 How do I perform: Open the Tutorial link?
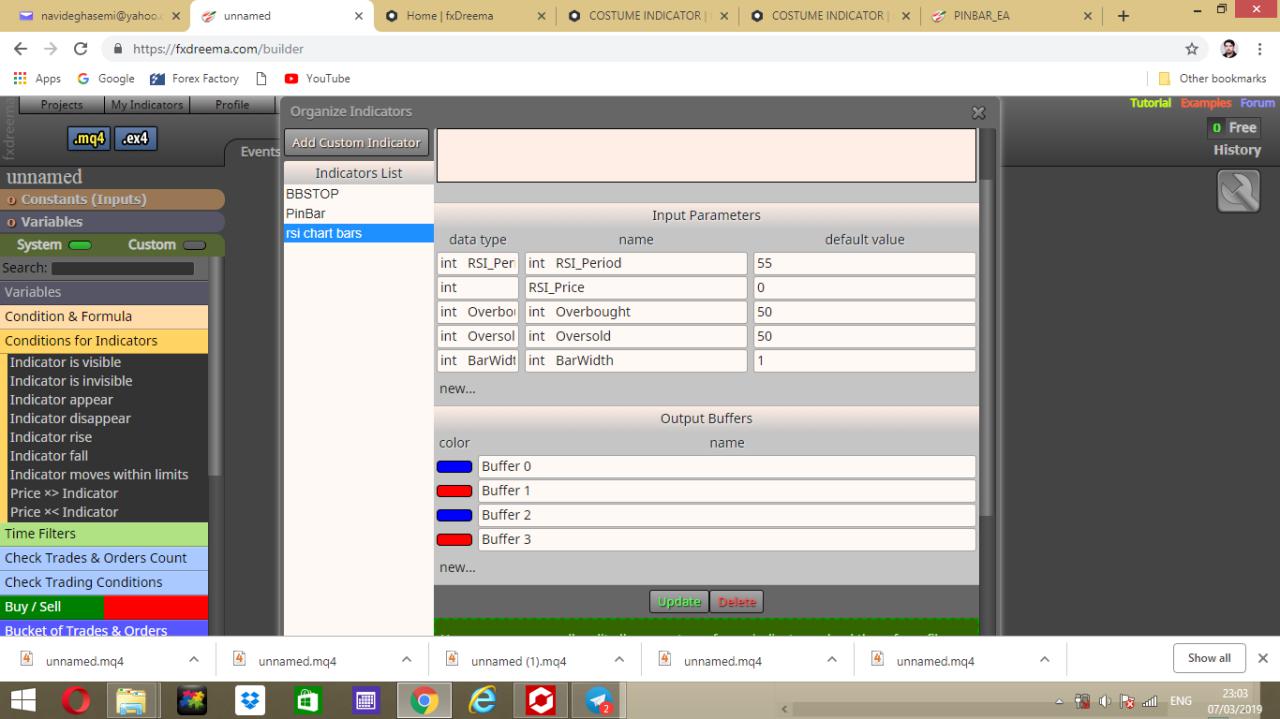pos(1152,103)
